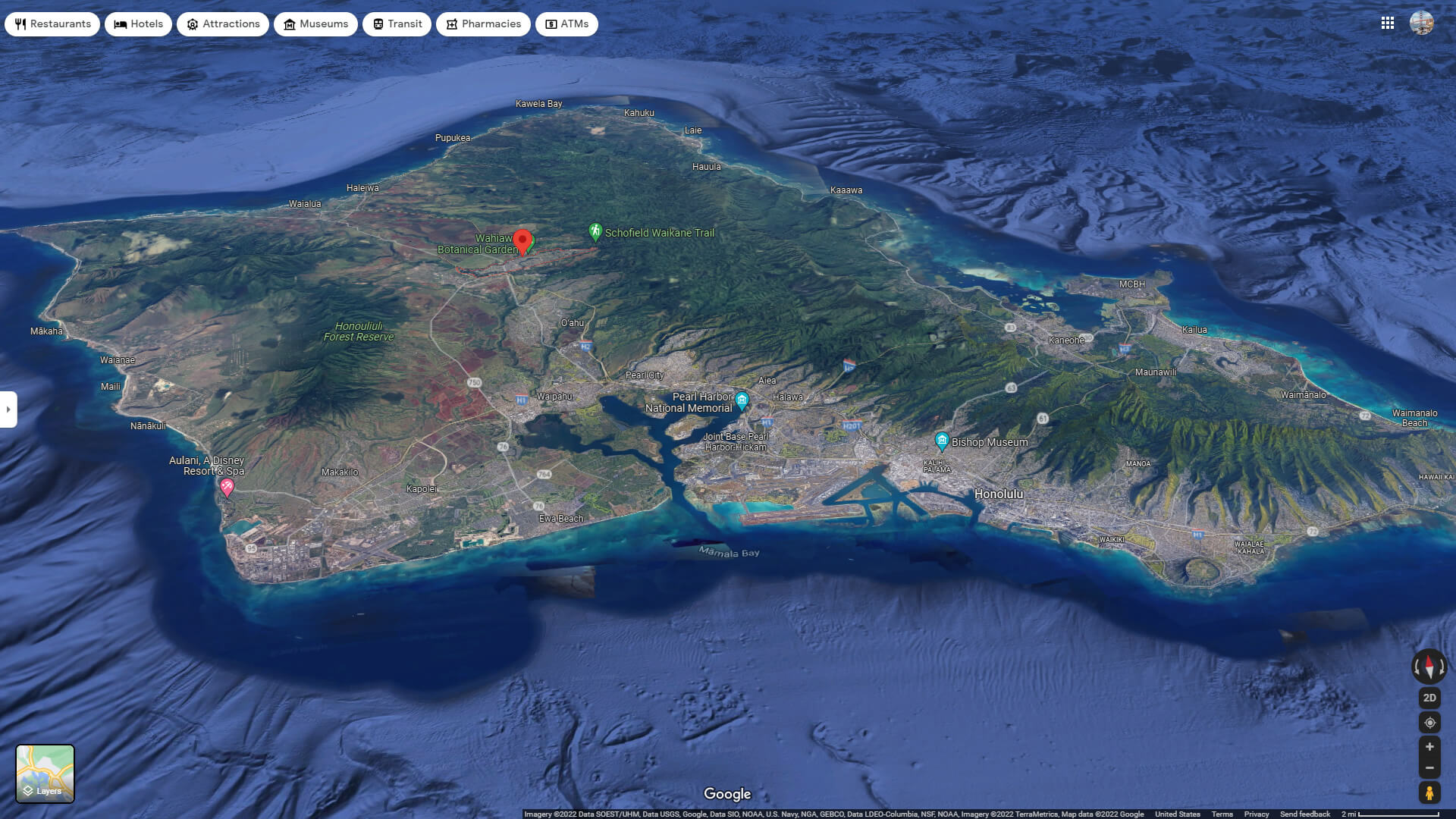Toggle the Transit filter chip
Viewport: 1456px width, 819px height.
pos(396,24)
